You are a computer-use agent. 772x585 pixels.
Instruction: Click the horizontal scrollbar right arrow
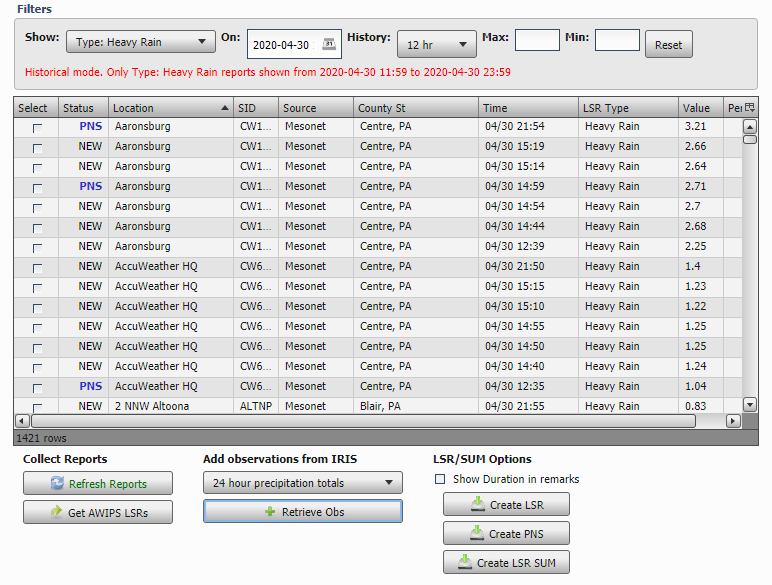pyautogui.click(x=733, y=421)
